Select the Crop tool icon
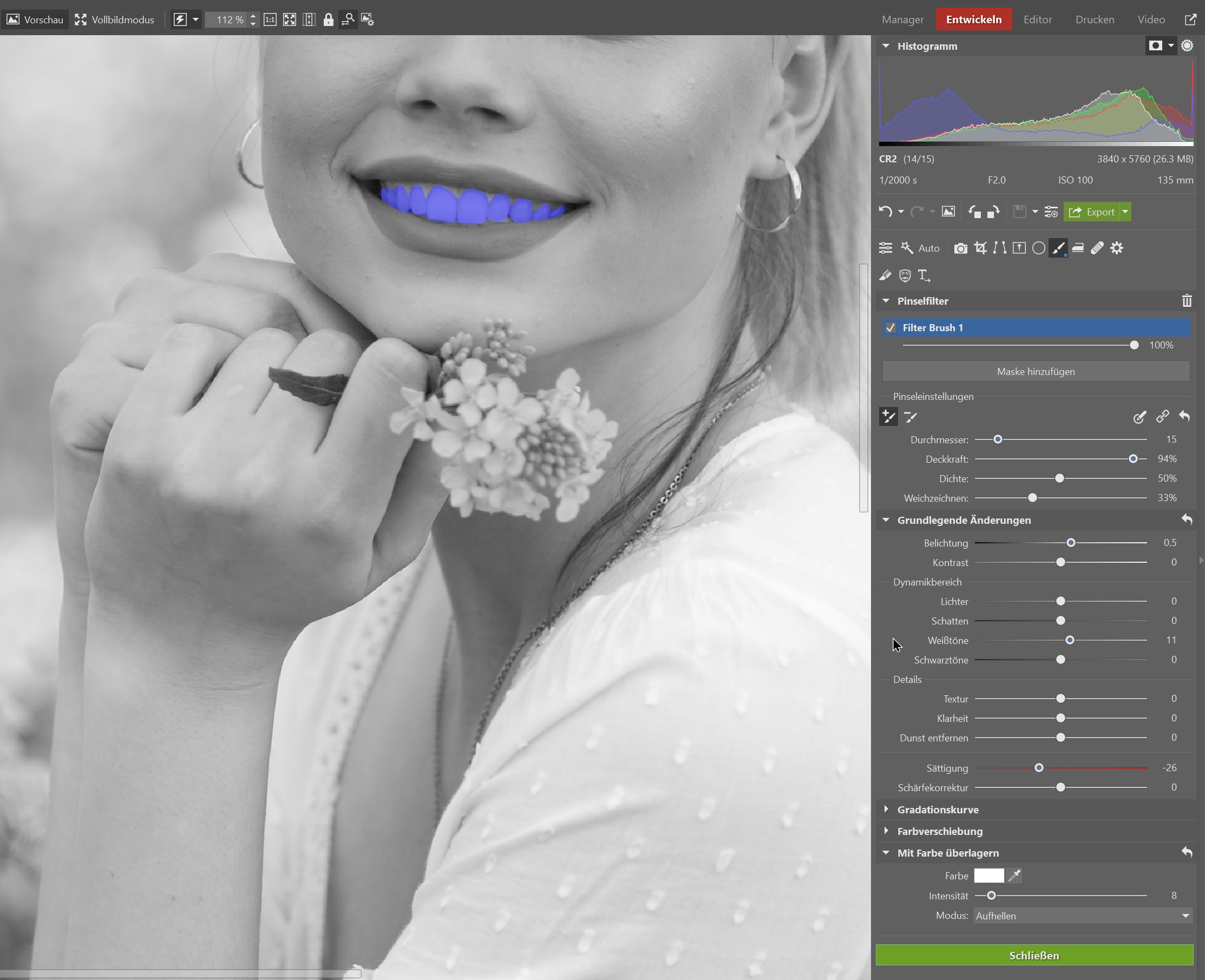Image resolution: width=1205 pixels, height=980 pixels. click(980, 248)
